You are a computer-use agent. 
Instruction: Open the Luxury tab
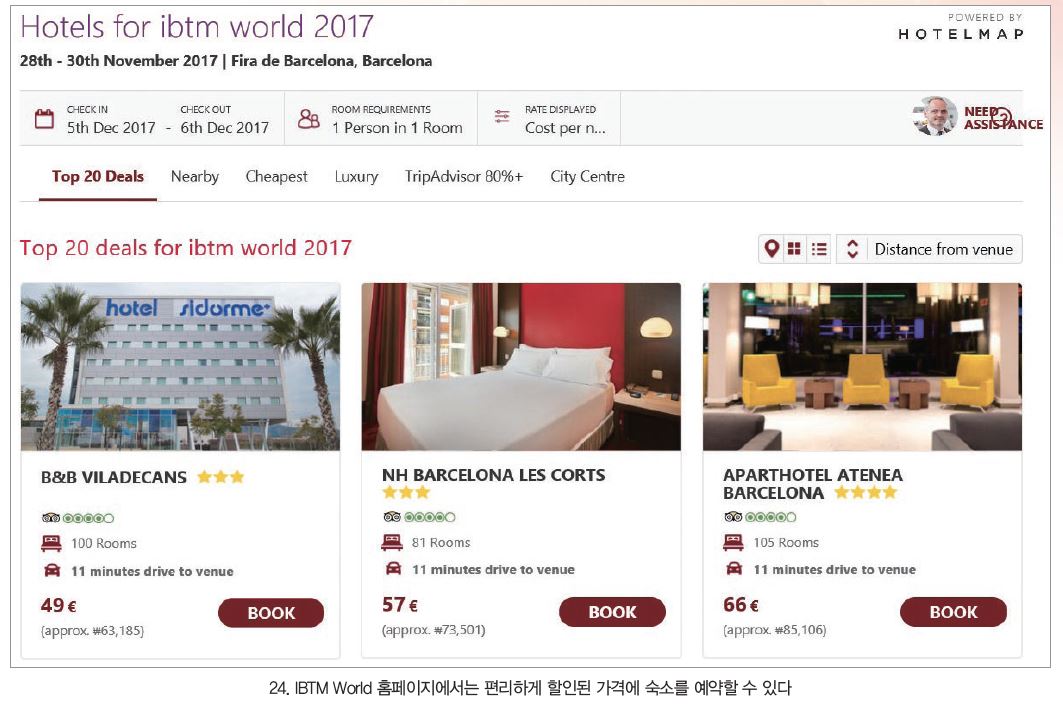click(356, 176)
